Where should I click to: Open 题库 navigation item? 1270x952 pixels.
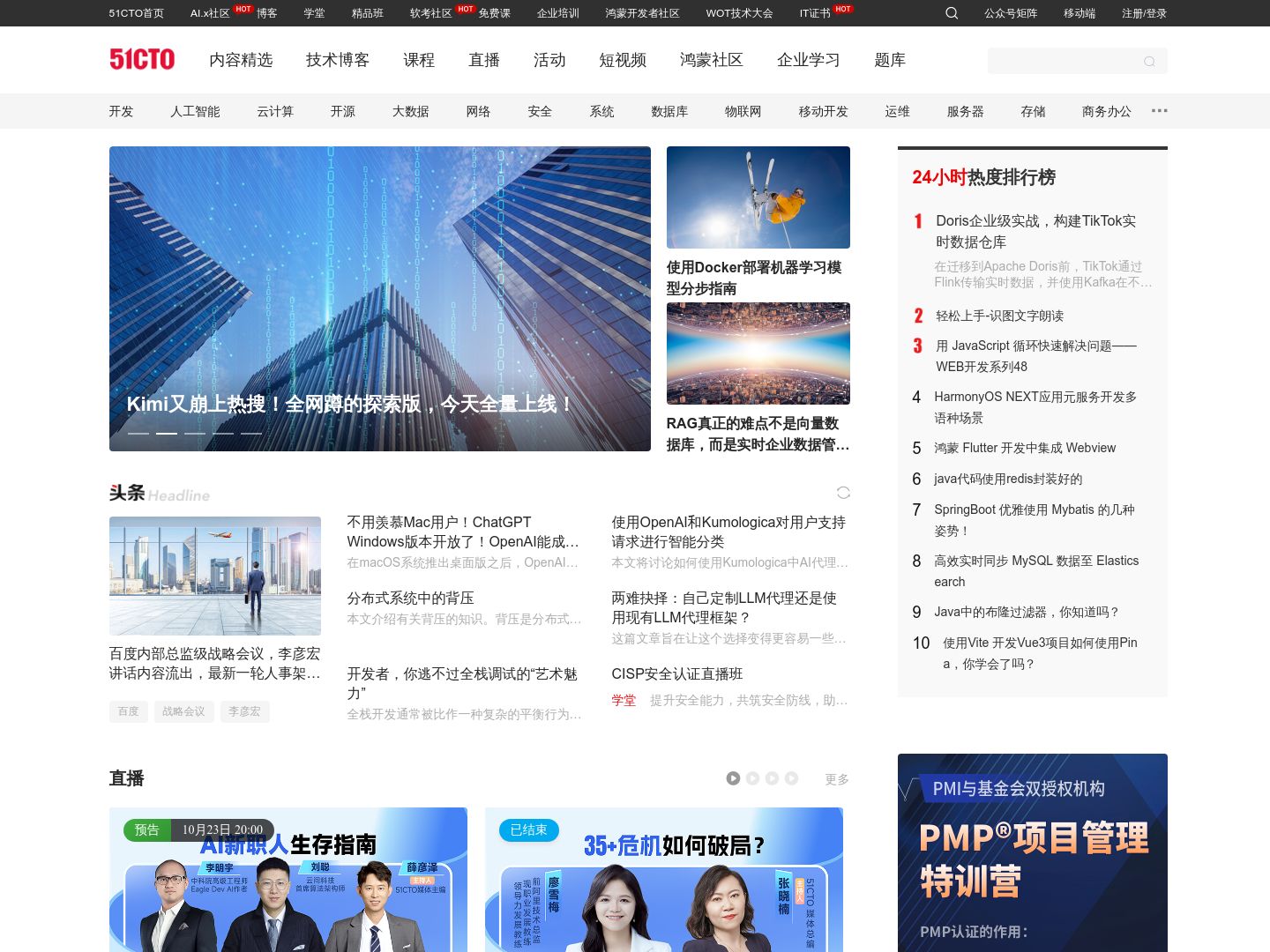890,60
